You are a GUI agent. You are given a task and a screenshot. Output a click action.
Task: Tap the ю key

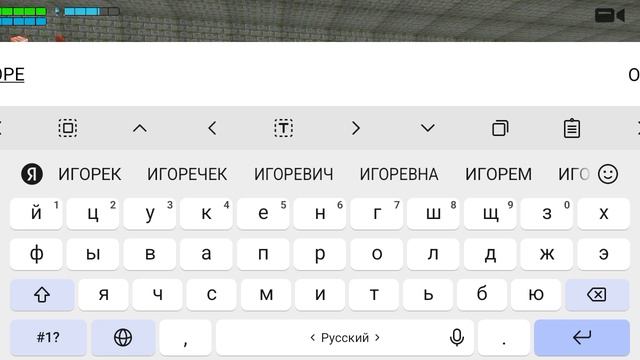536,294
